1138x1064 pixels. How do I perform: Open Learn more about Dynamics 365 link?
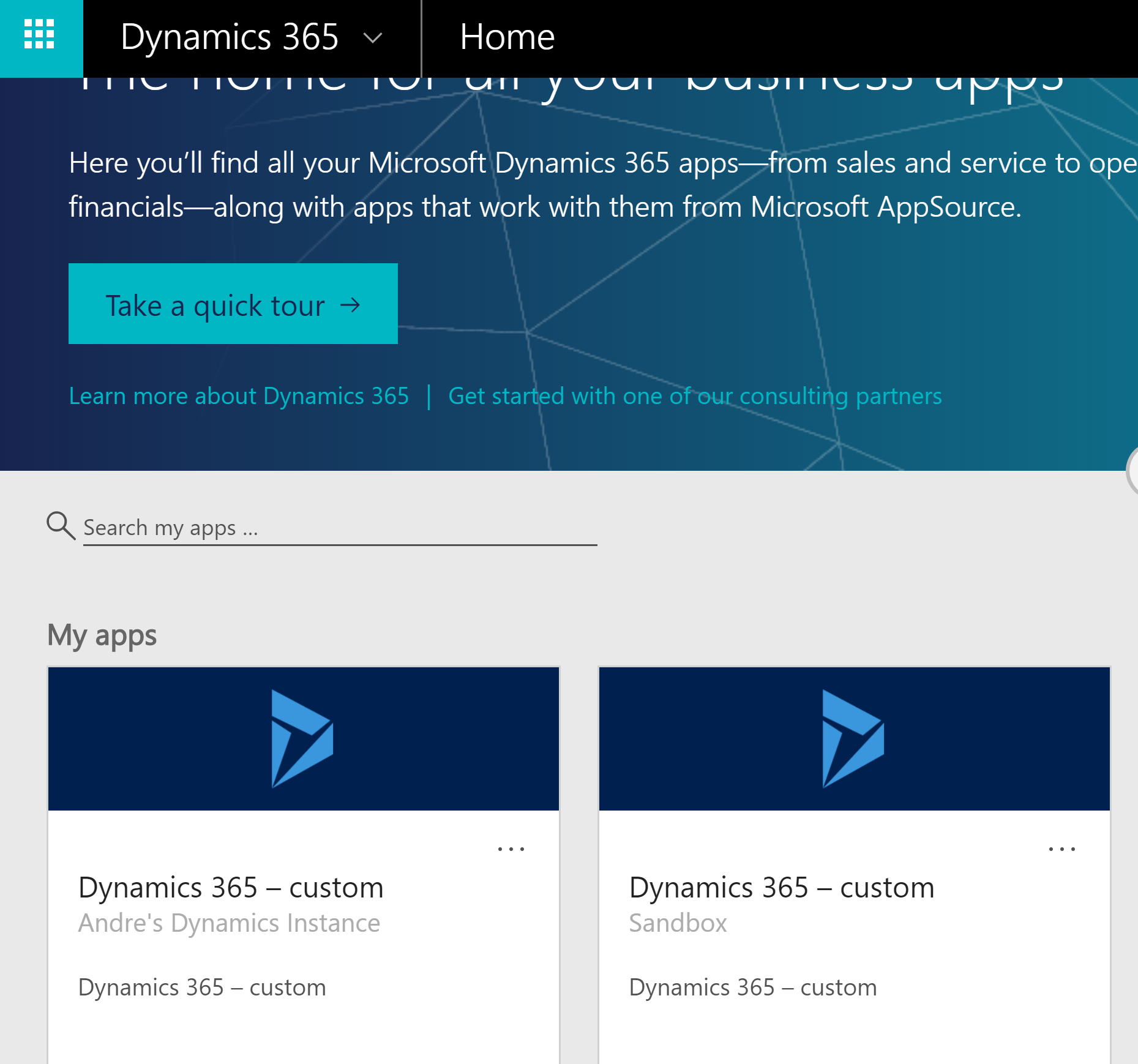coord(239,396)
